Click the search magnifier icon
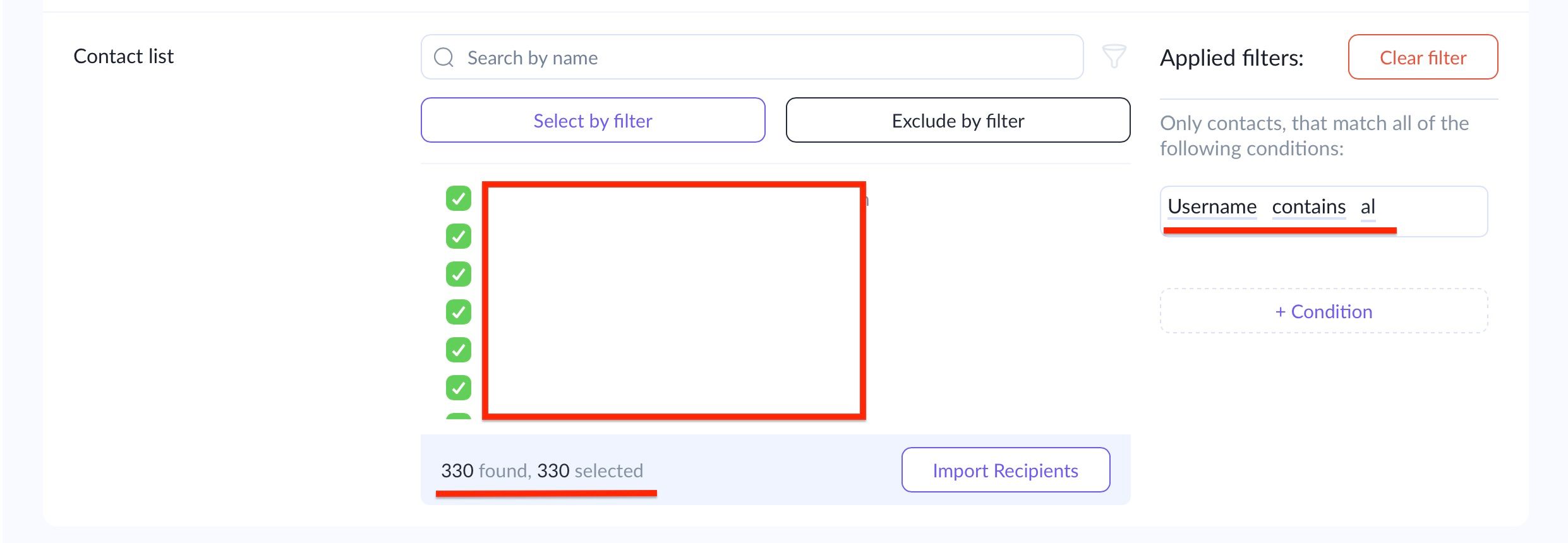This screenshot has height=543, width=1568. [x=444, y=57]
